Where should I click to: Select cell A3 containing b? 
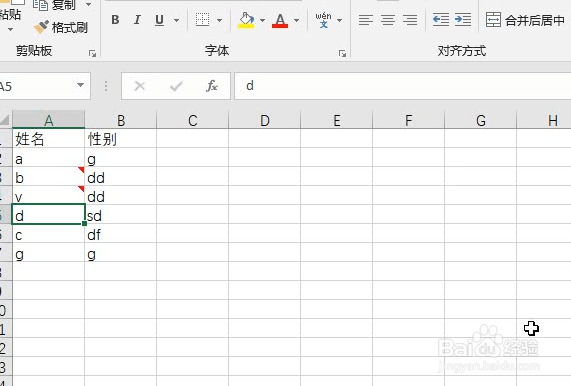click(48, 176)
